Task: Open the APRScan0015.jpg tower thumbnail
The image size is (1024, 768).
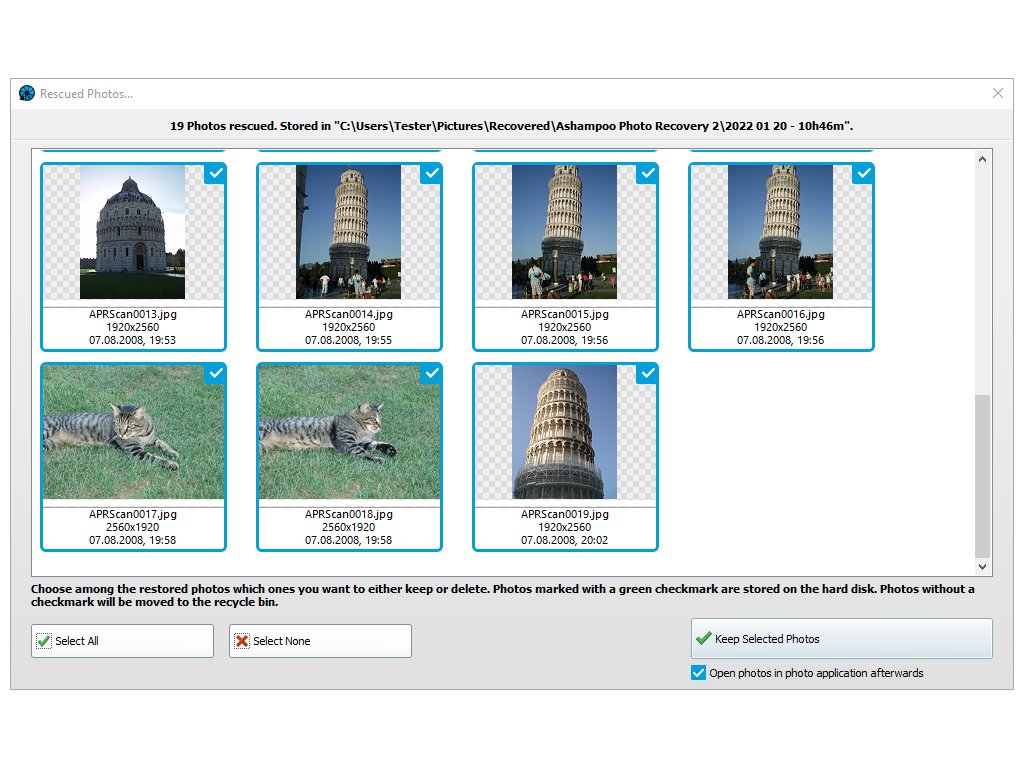Action: 564,232
